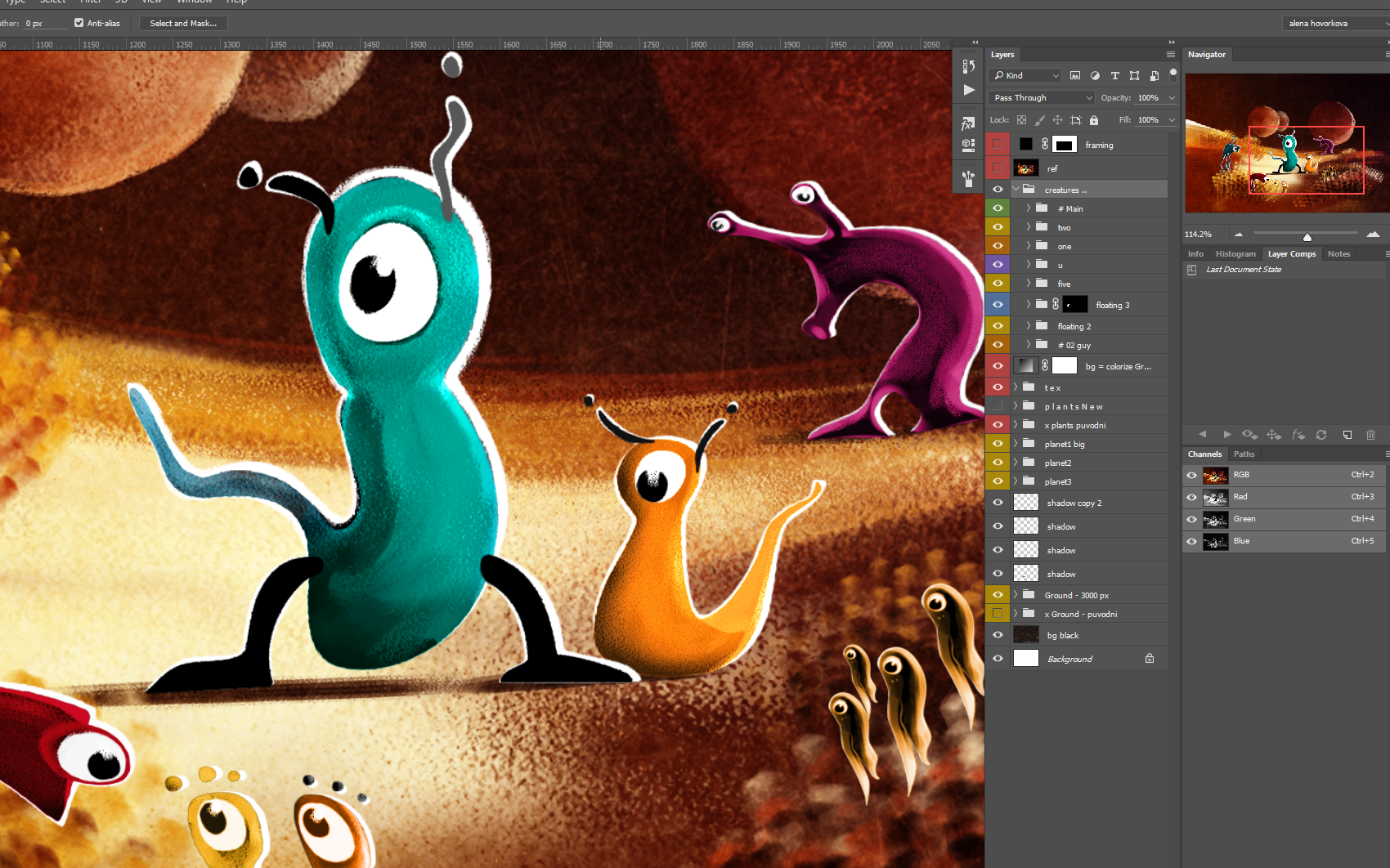Click the framing layer black color thumbnail

(x=1026, y=145)
